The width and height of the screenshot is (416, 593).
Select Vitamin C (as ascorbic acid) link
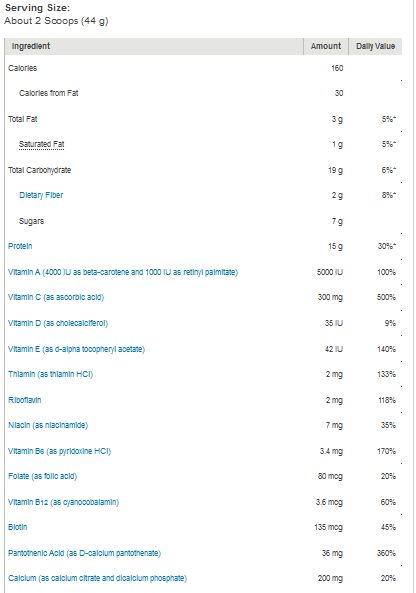(x=56, y=297)
